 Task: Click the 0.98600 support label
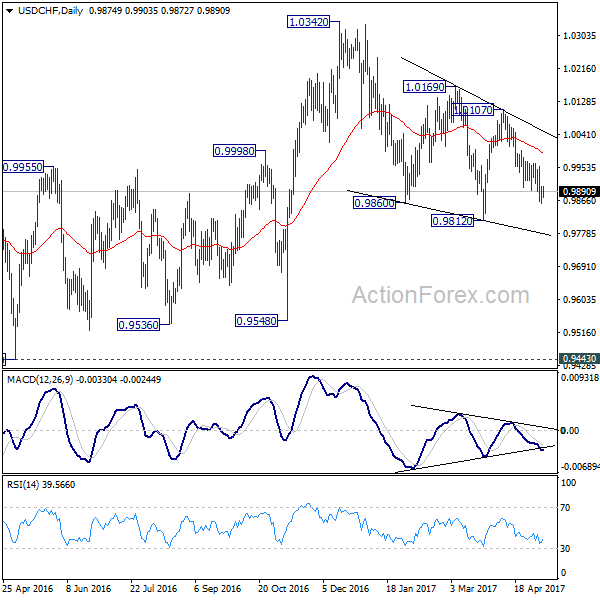(x=374, y=203)
